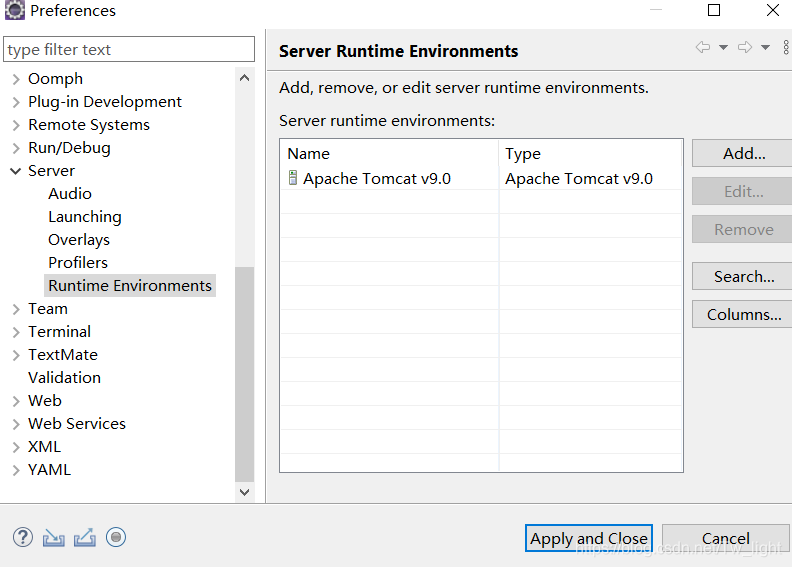This screenshot has width=792, height=567.
Task: Focus the type filter text field
Action: (129, 49)
